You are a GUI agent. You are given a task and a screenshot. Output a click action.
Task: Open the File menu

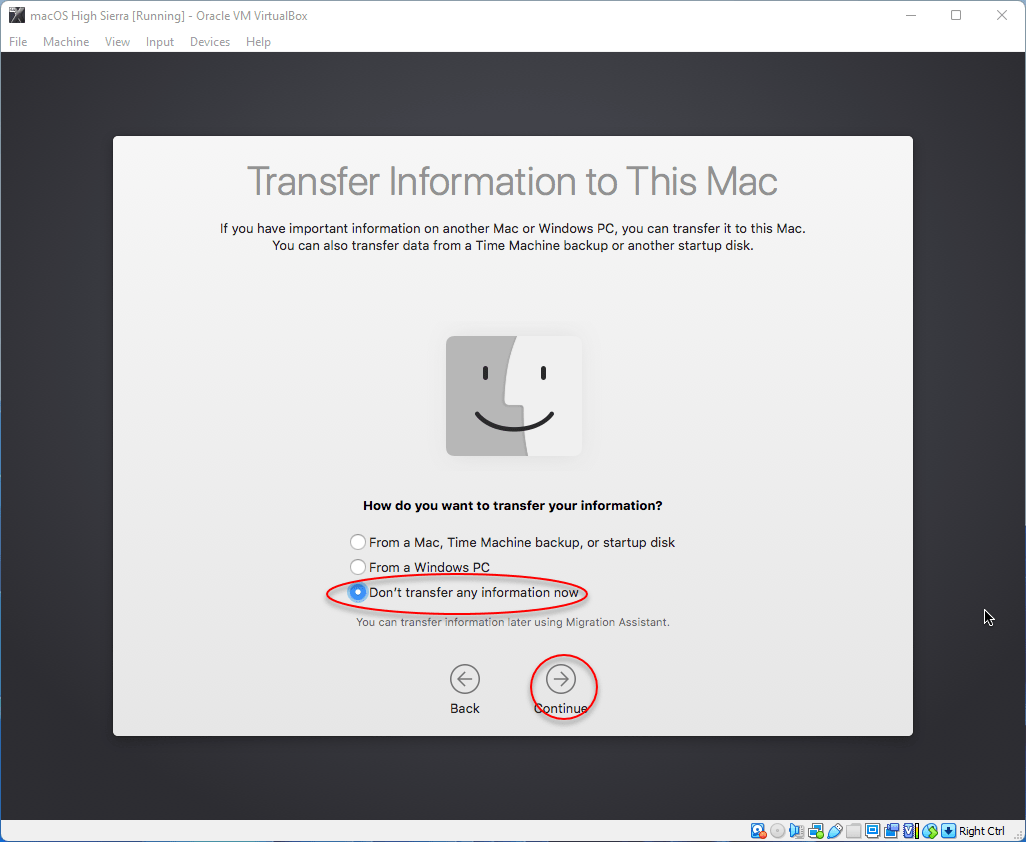pyautogui.click(x=18, y=42)
